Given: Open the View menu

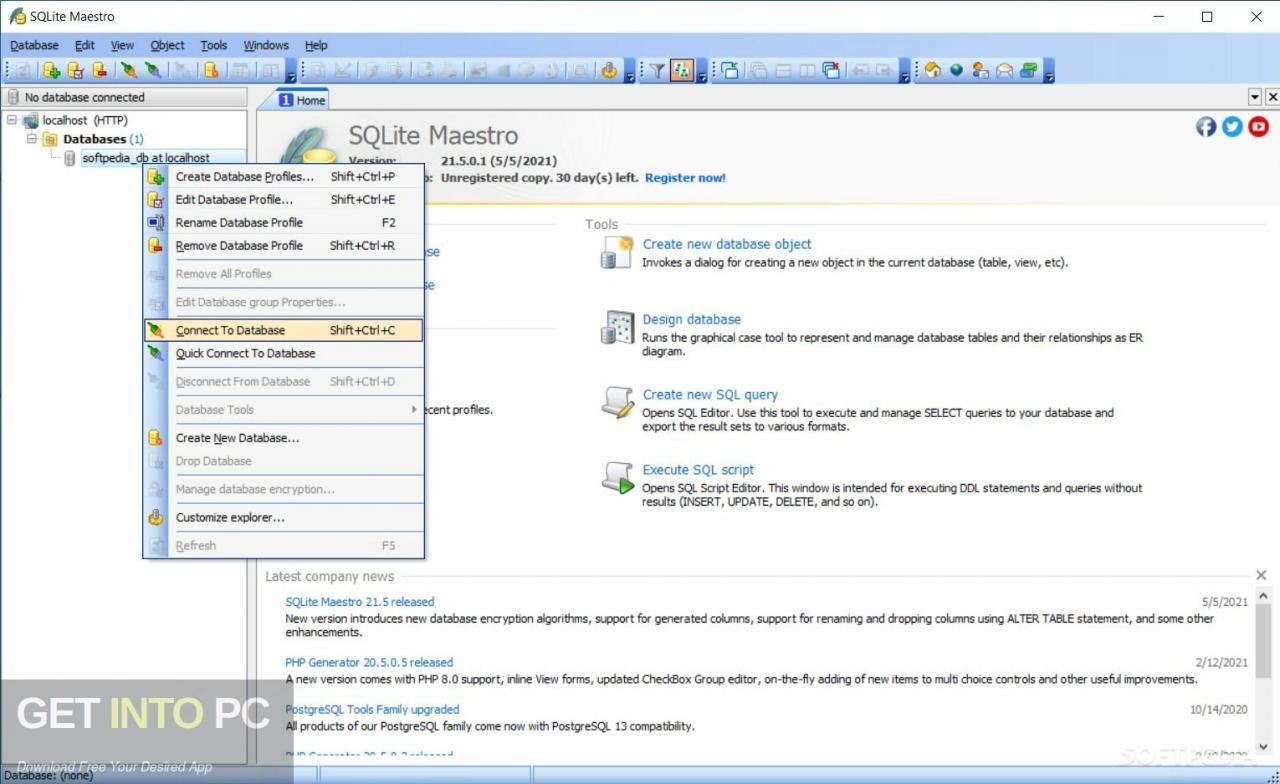Looking at the screenshot, I should tap(122, 45).
